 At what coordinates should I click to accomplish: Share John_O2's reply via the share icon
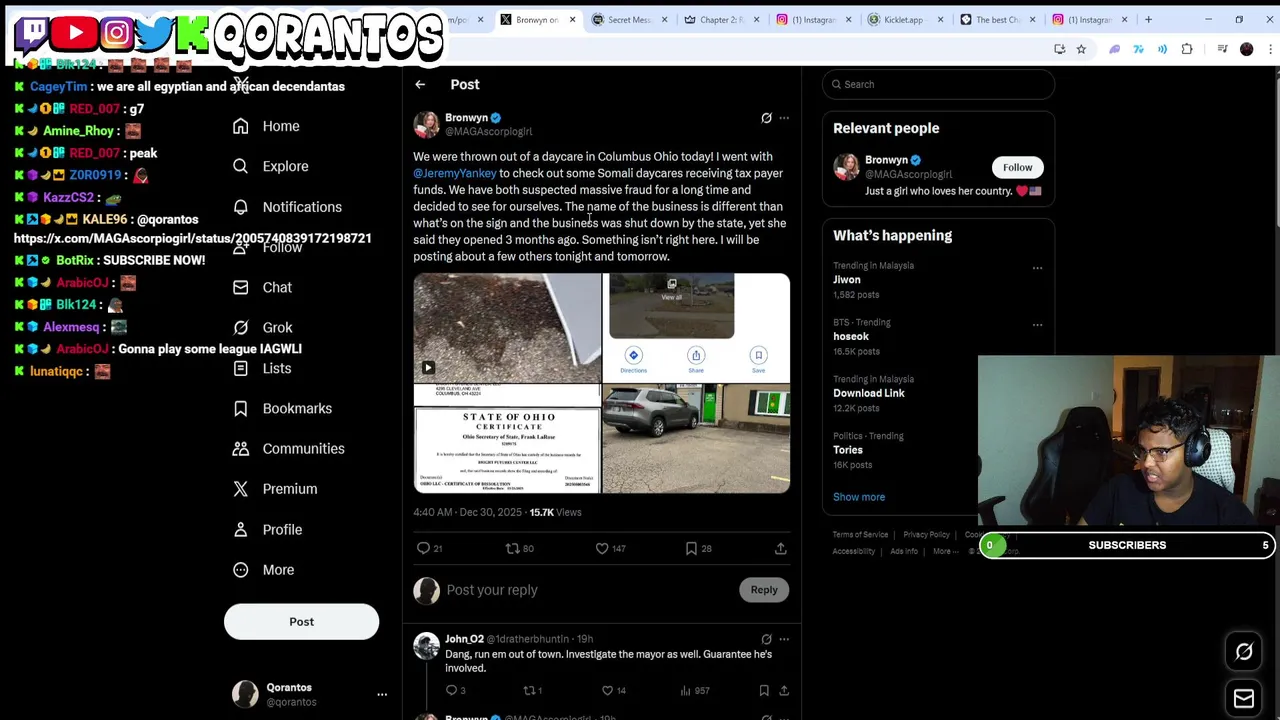pyautogui.click(x=784, y=690)
